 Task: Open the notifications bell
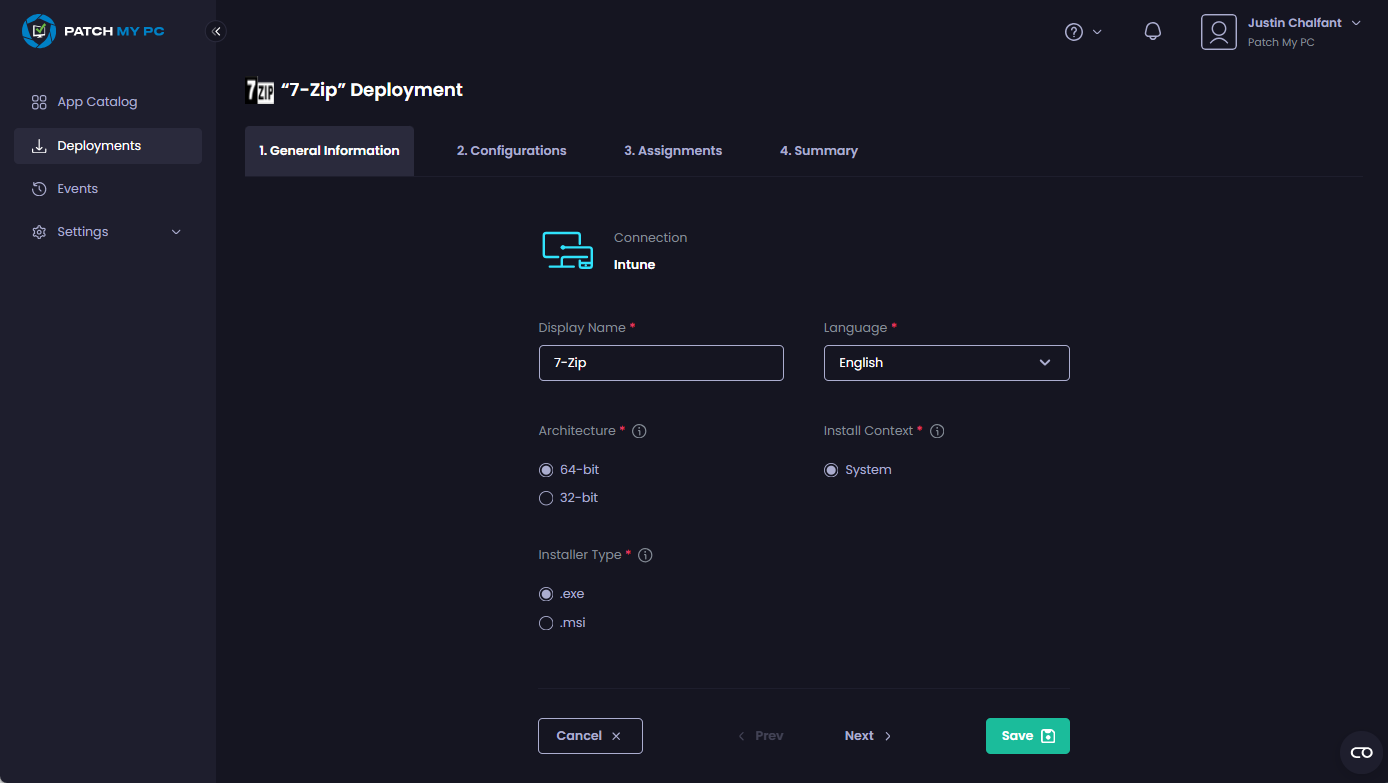coord(1152,32)
